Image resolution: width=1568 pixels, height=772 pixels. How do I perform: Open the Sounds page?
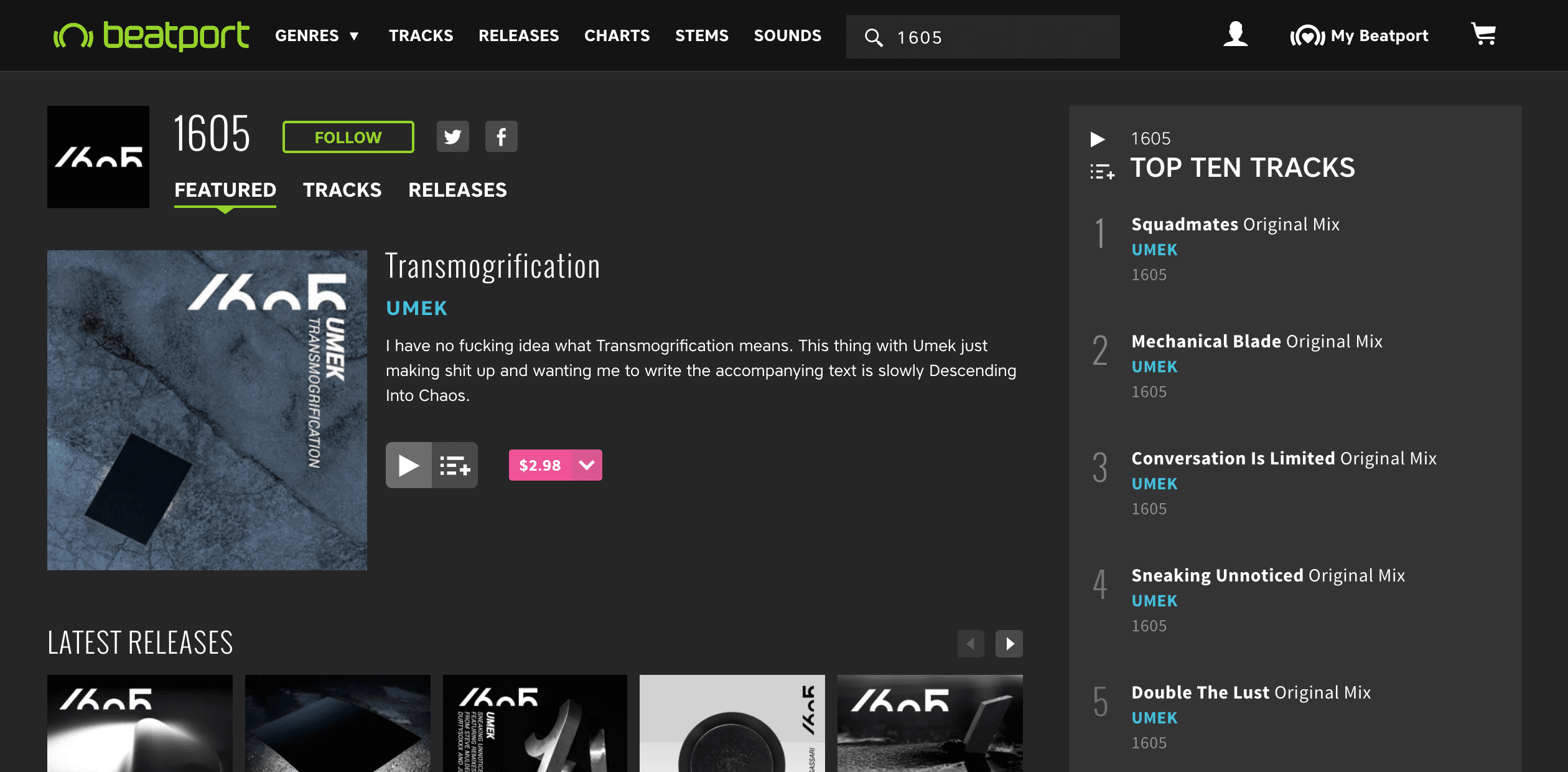(x=787, y=35)
